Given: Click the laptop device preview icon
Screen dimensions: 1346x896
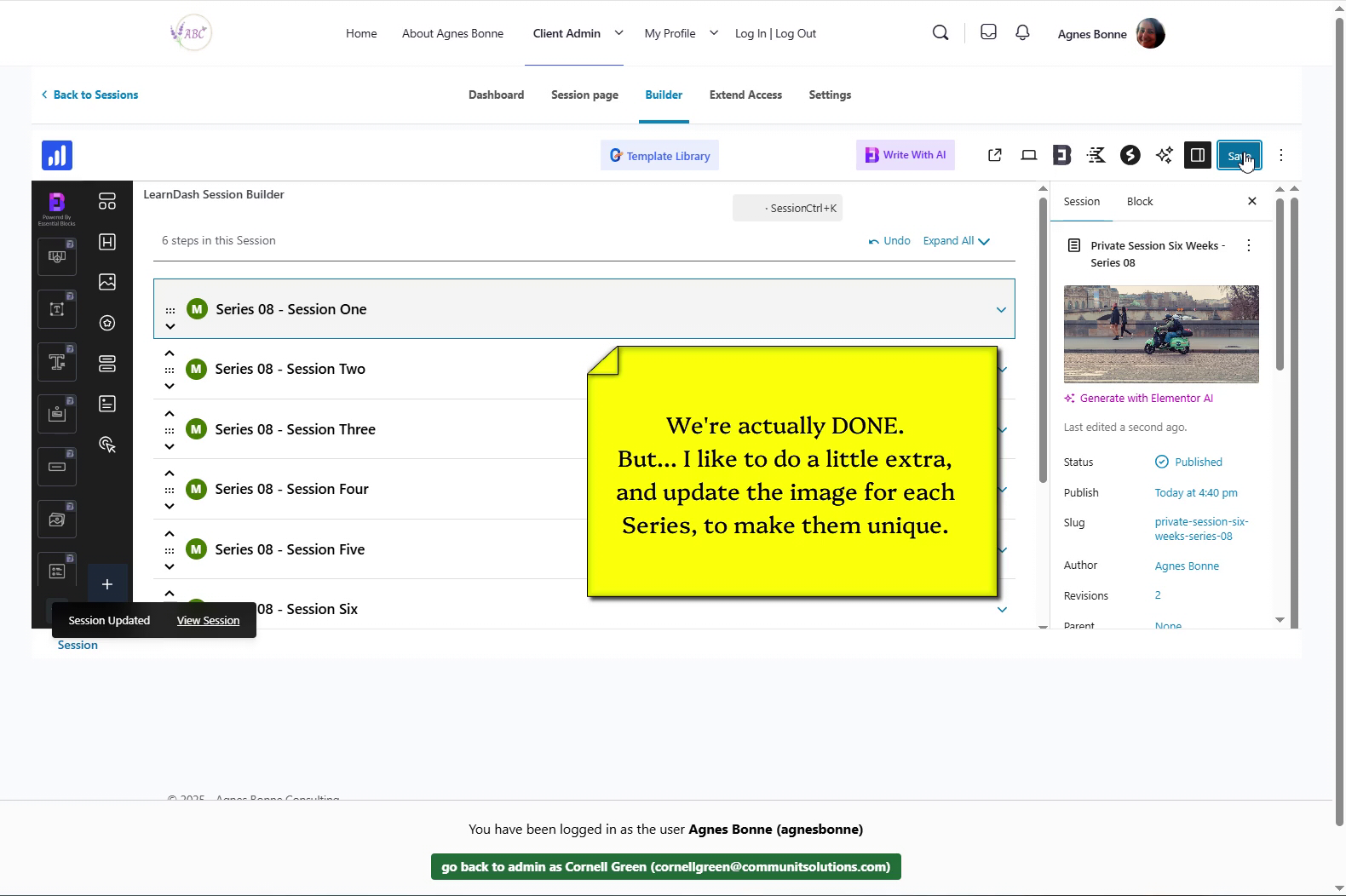Looking at the screenshot, I should coord(1029,155).
